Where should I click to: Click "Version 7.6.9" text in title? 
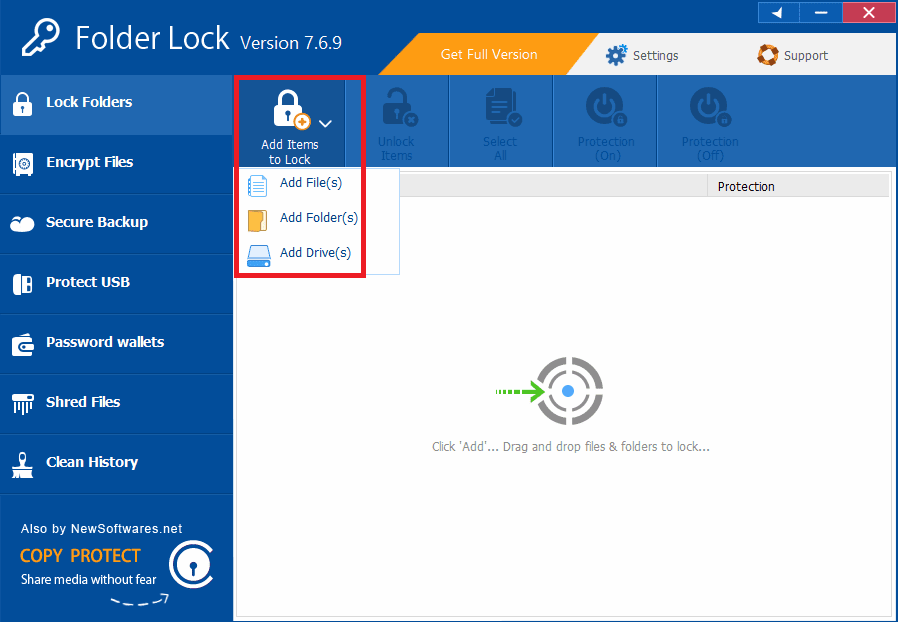point(291,43)
